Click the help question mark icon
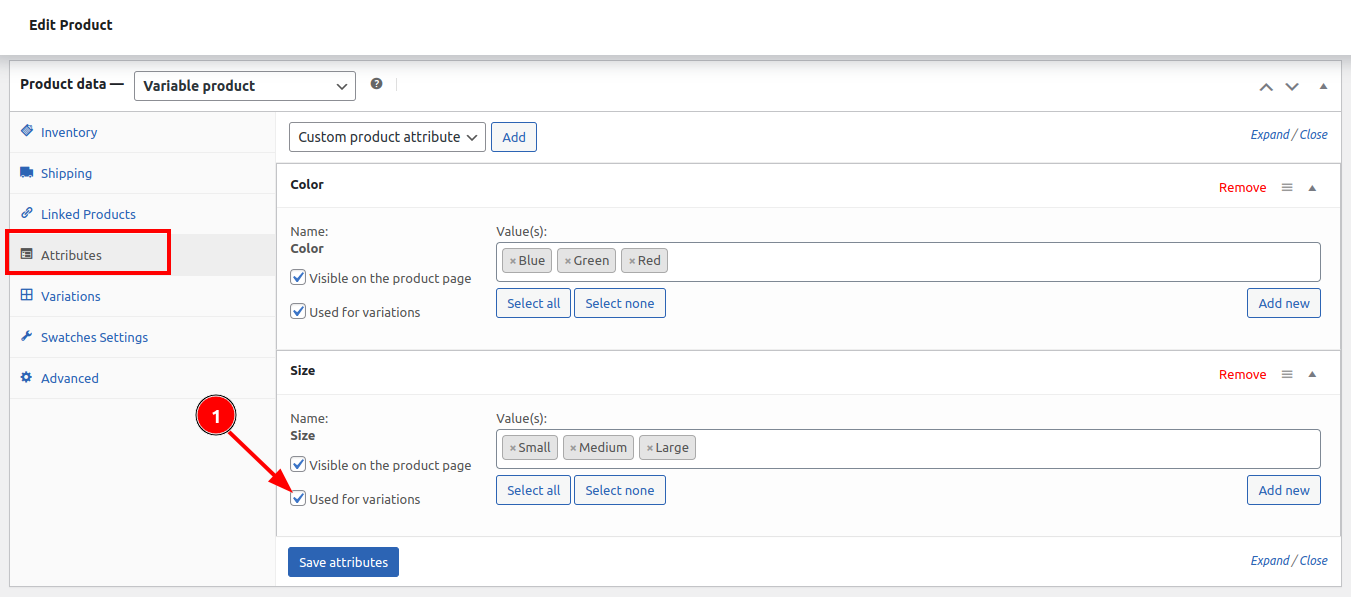The height and width of the screenshot is (597, 1351). [376, 84]
